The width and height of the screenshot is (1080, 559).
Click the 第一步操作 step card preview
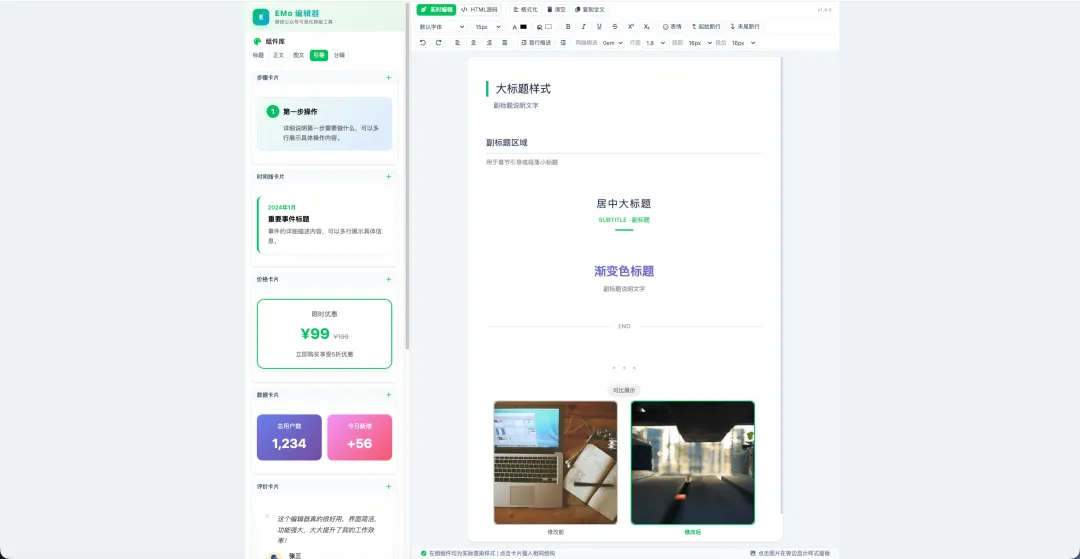pyautogui.click(x=324, y=124)
